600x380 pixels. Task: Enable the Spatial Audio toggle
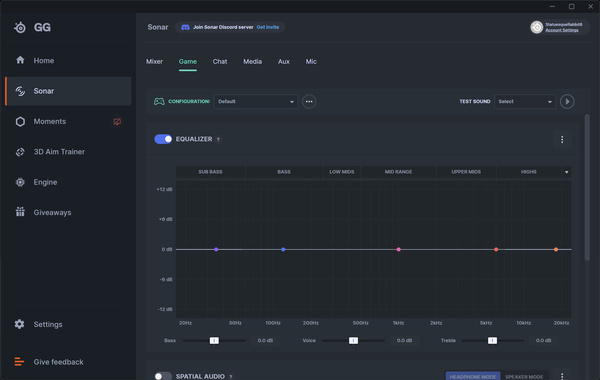(163, 376)
